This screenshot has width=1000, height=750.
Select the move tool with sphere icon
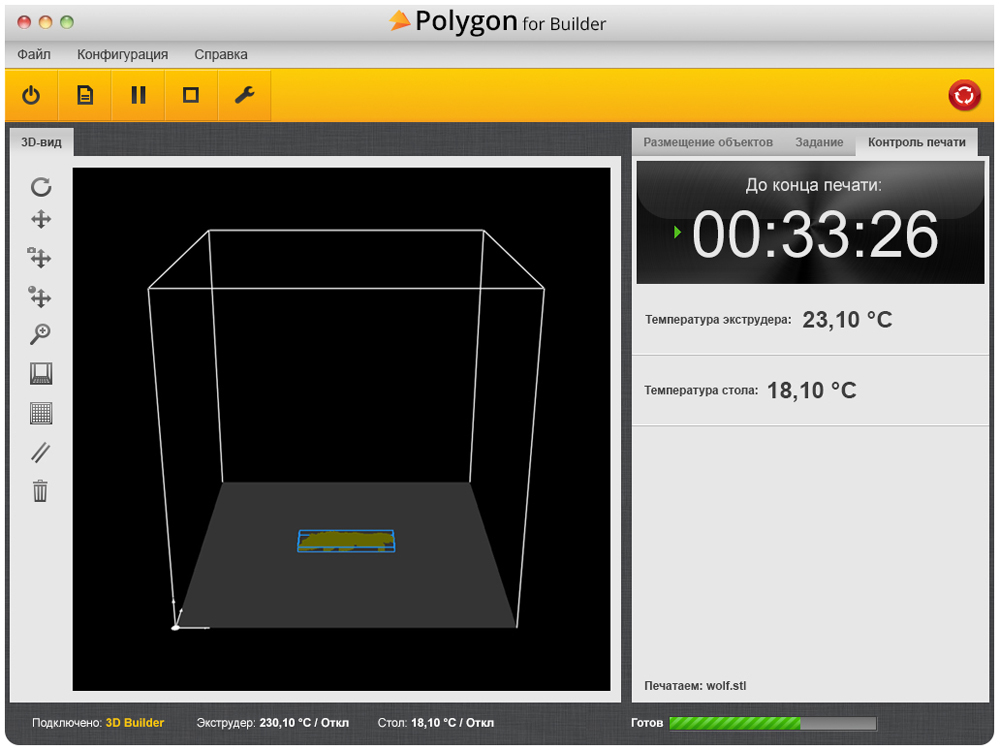coord(40,297)
